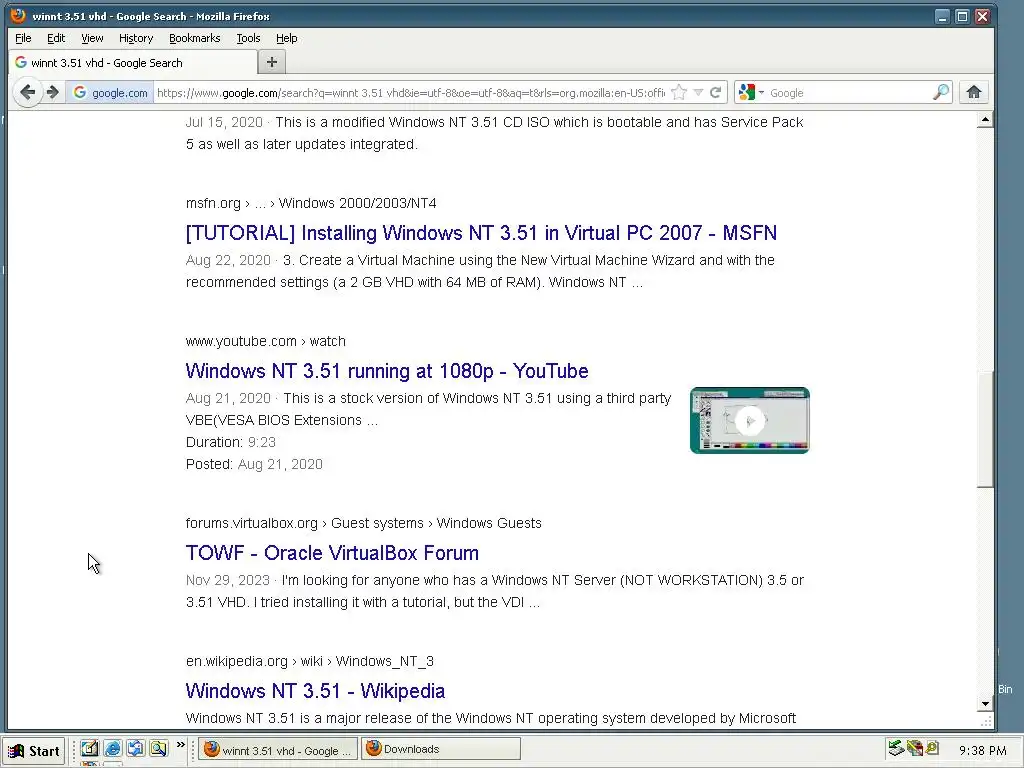Click the scrollbar up arrow
The width and height of the screenshot is (1024, 768).
click(985, 120)
